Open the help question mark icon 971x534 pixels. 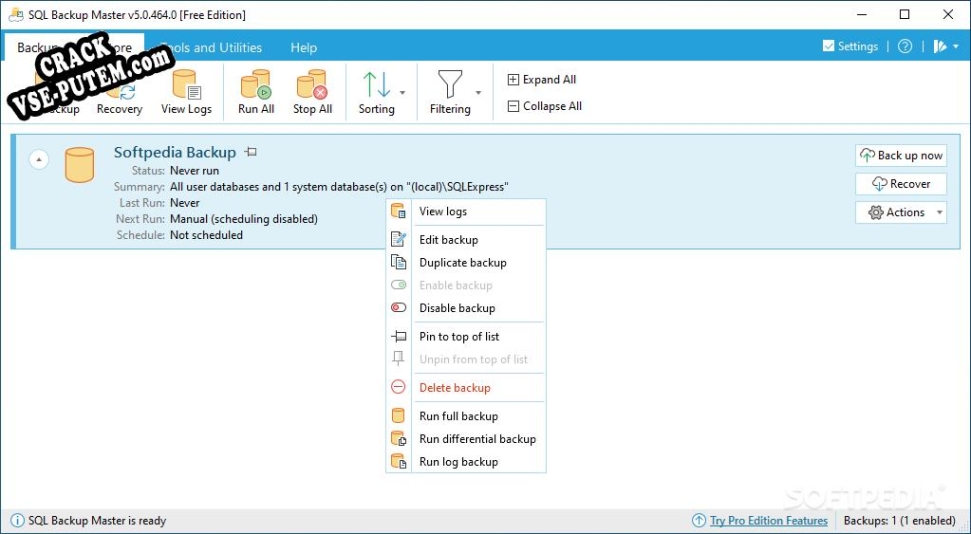[x=905, y=46]
